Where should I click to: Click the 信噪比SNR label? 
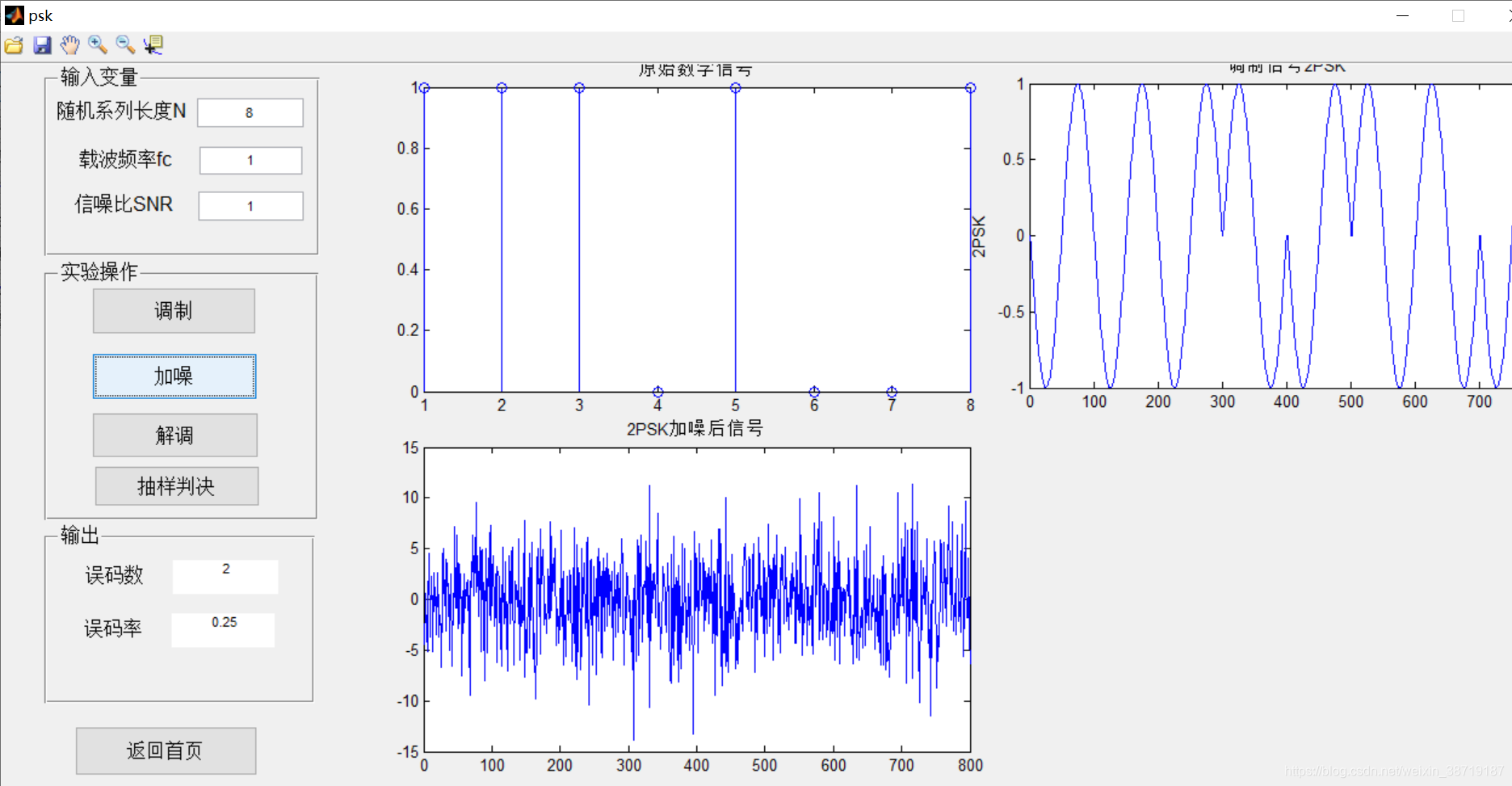[x=124, y=204]
